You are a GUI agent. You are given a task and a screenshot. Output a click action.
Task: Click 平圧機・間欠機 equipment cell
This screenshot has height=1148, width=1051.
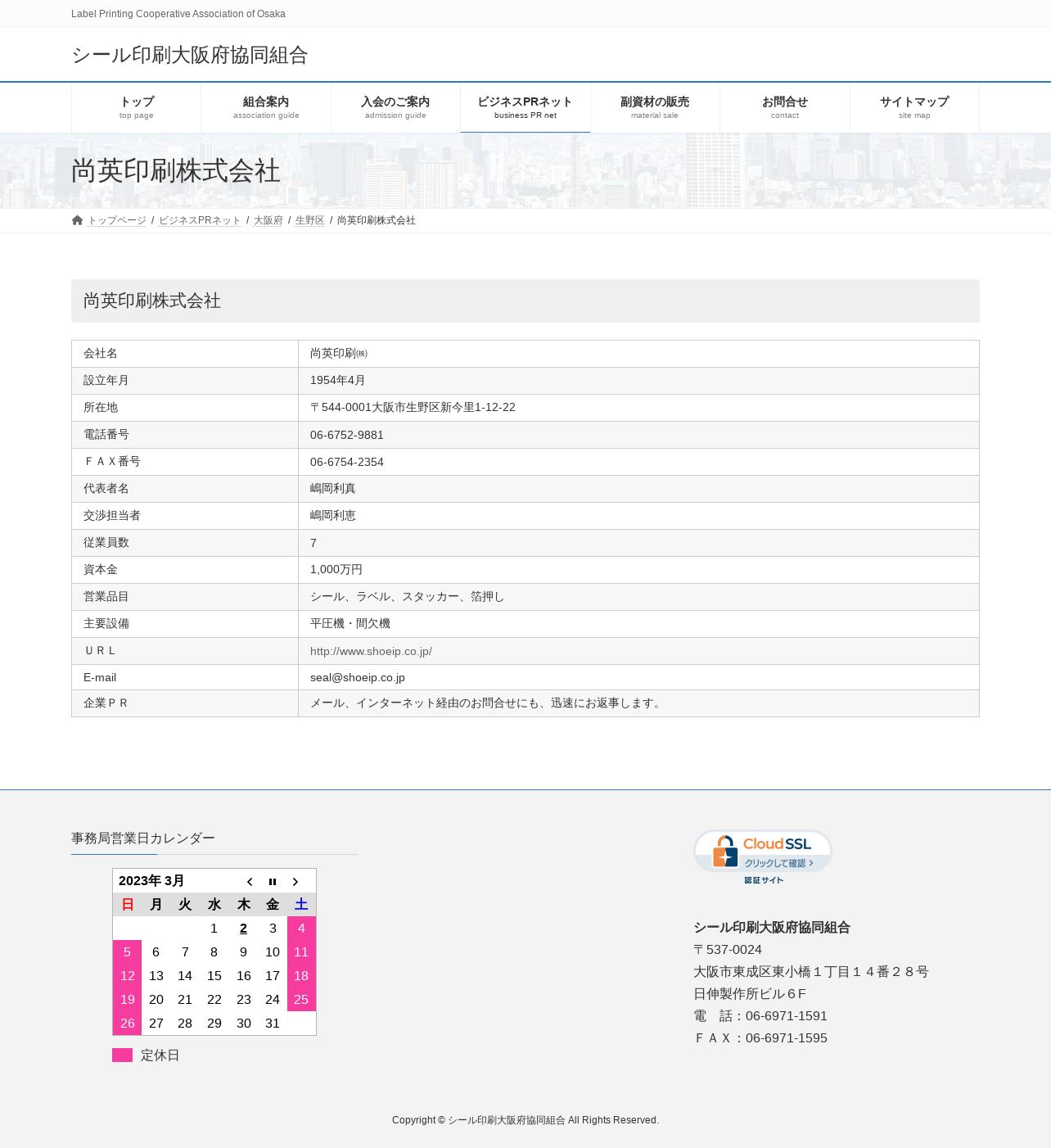[x=638, y=624]
